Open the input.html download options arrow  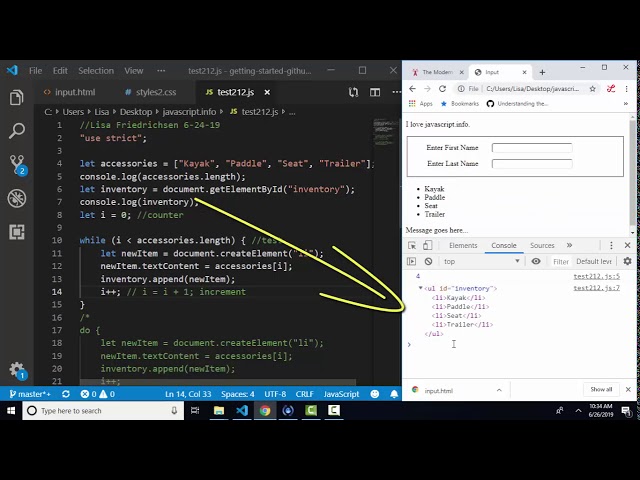pyautogui.click(x=499, y=390)
